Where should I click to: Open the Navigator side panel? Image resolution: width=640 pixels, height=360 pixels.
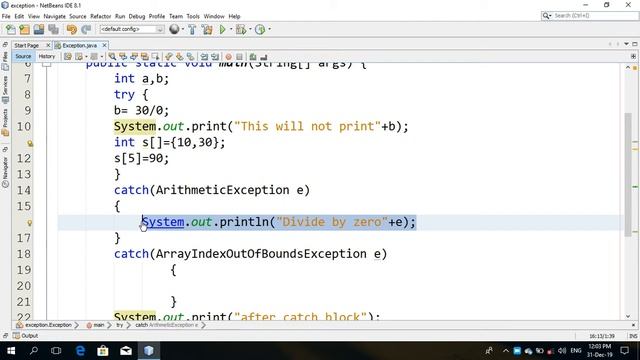point(5,172)
